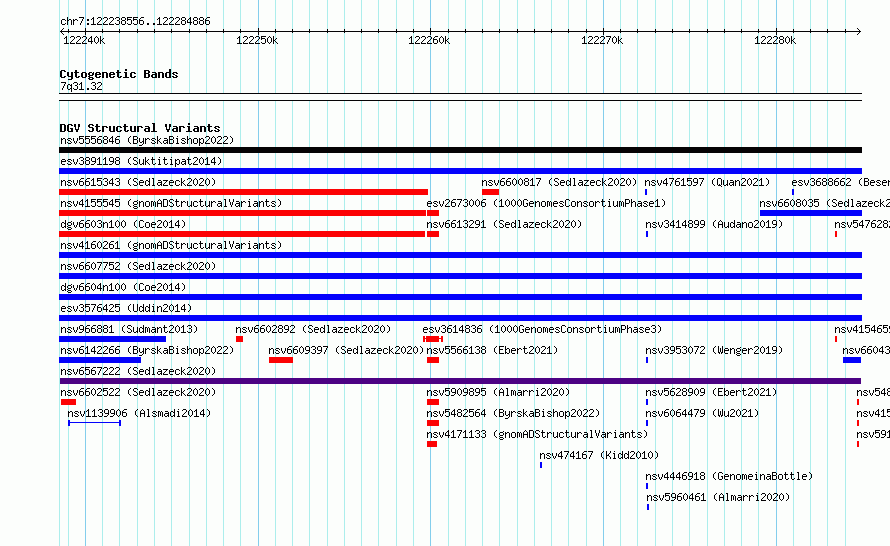Open esv2673006 (1000GenomesConsortiumPhase1) label
This screenshot has width=890, height=546.
(546, 203)
